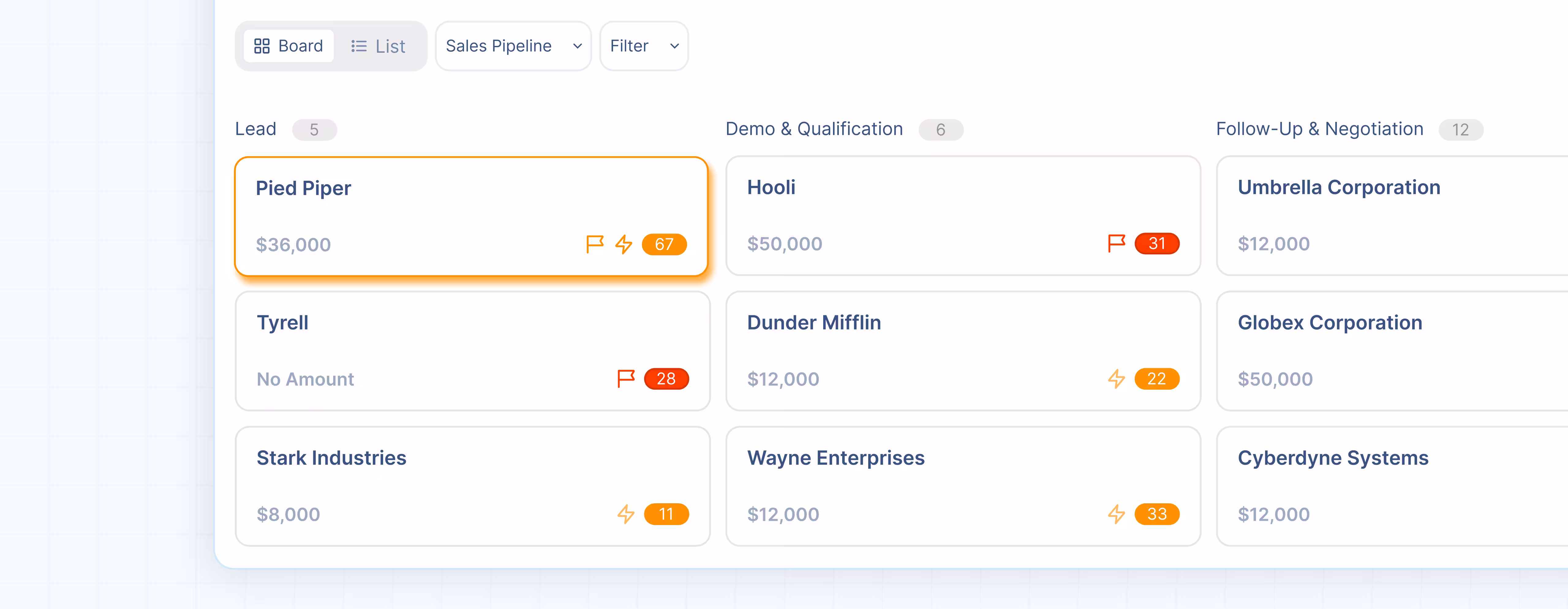1568x609 pixels.
Task: Click the flag icon on Tyrell card
Action: tap(626, 379)
